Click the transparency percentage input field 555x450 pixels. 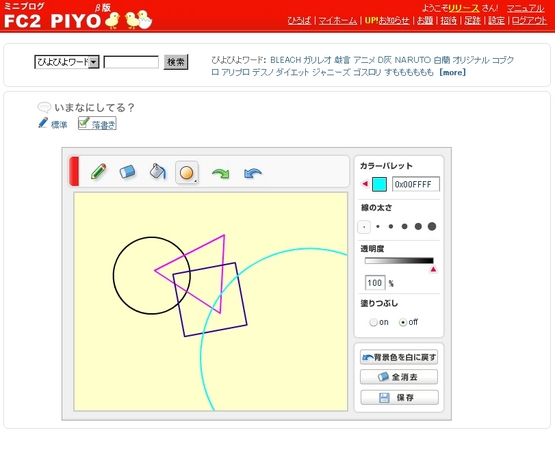[375, 283]
